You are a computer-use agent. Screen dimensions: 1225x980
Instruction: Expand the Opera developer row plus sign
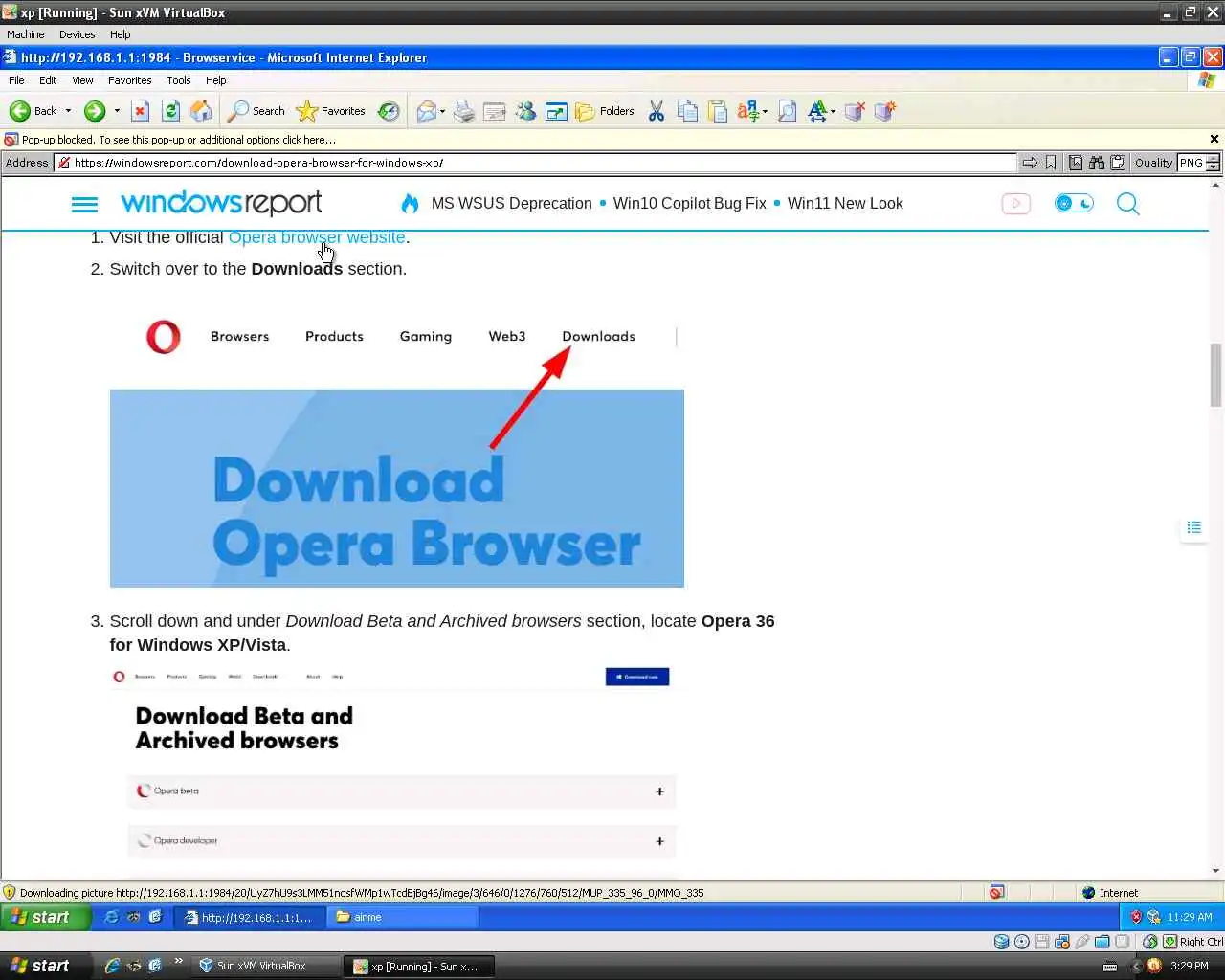click(x=660, y=841)
